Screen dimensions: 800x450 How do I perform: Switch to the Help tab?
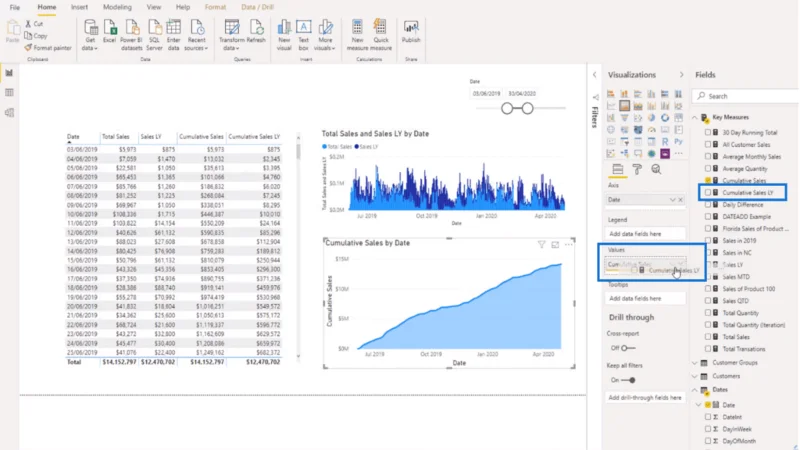pos(183,7)
